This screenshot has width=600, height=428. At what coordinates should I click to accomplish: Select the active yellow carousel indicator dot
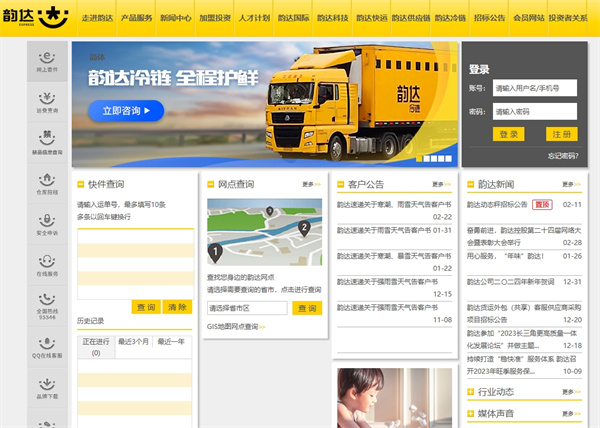point(419,158)
